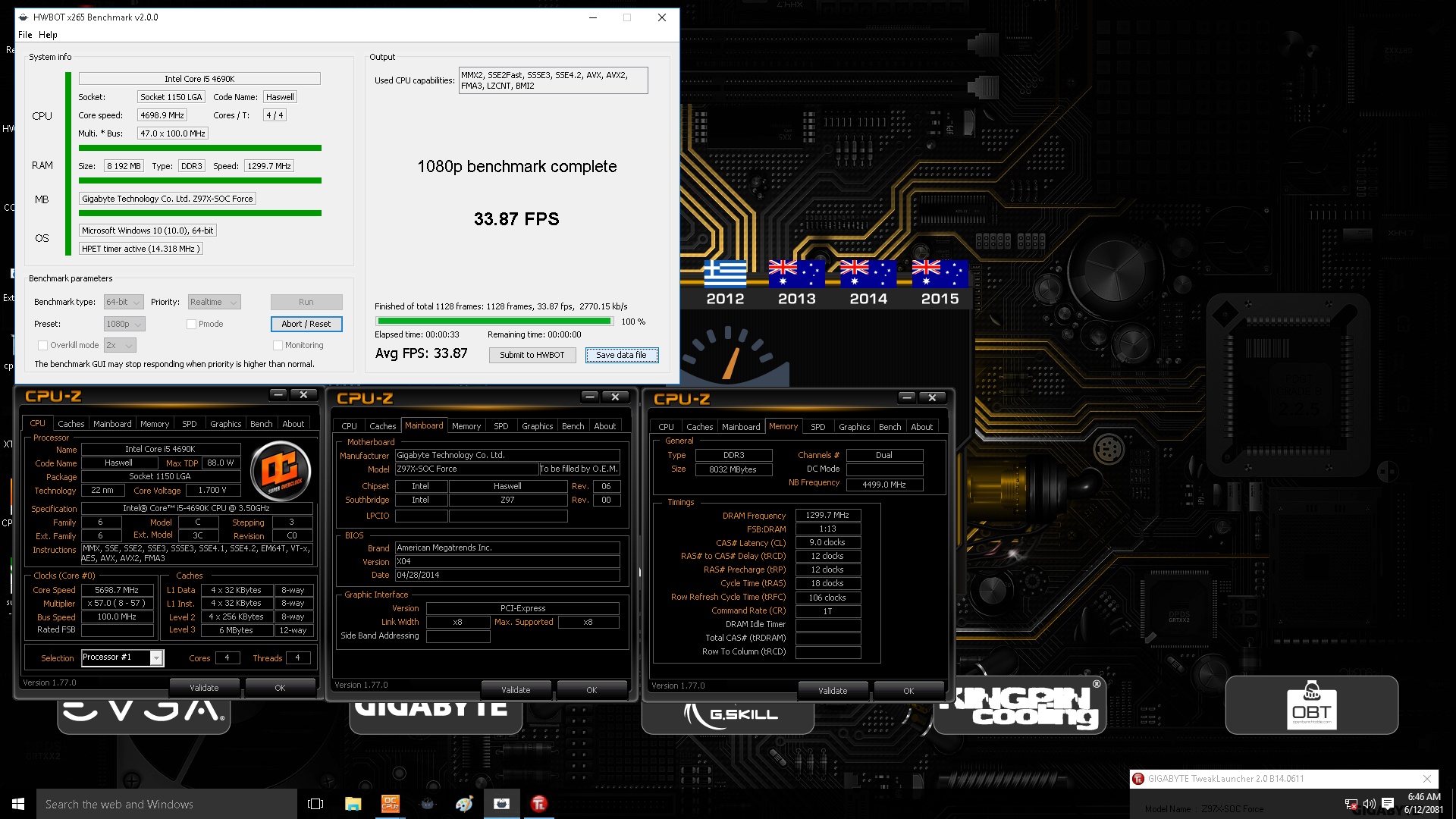Click the OBT logo on the desktop

pyautogui.click(x=1311, y=705)
